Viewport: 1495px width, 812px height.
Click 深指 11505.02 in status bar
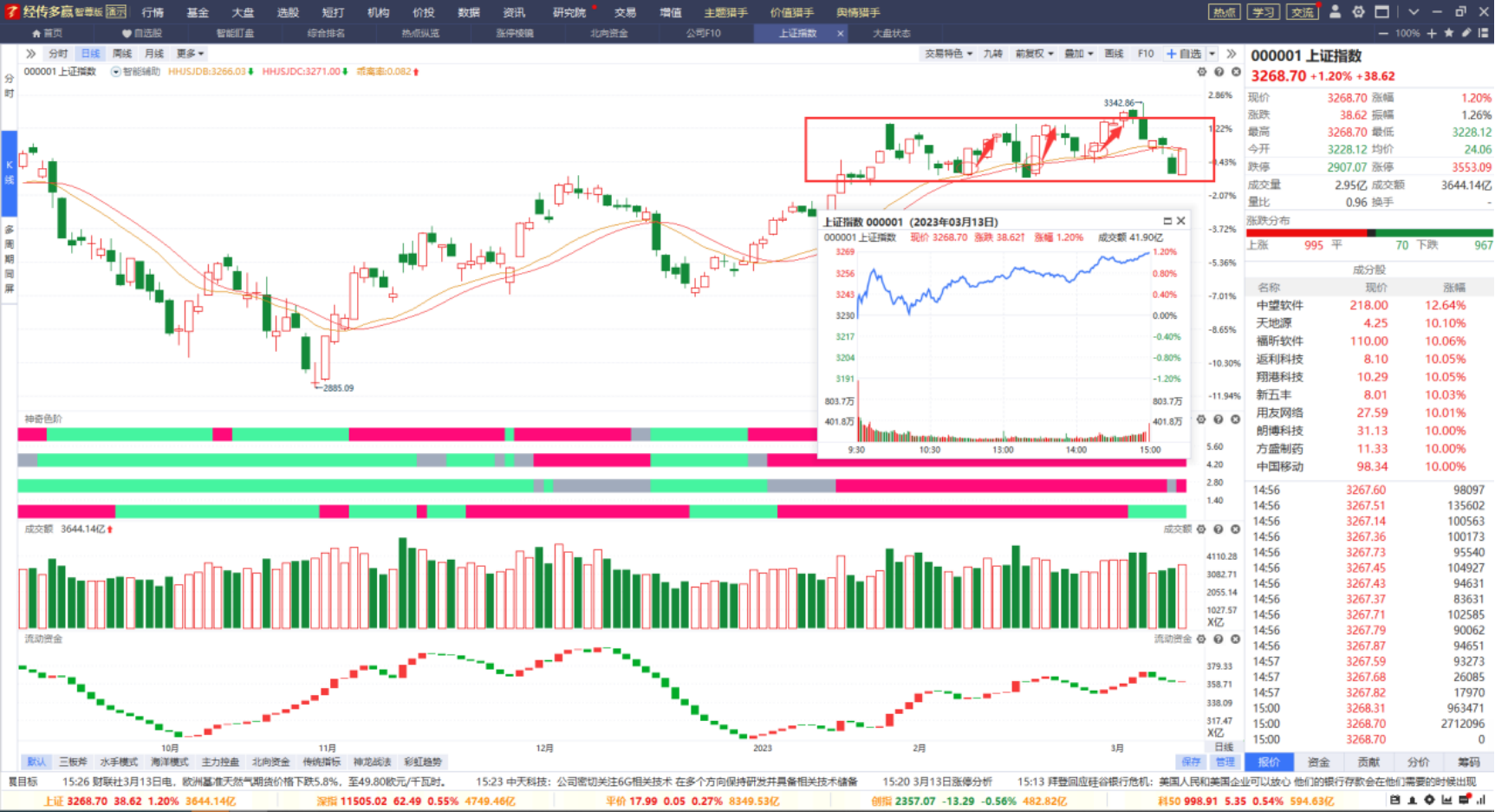coord(415,801)
